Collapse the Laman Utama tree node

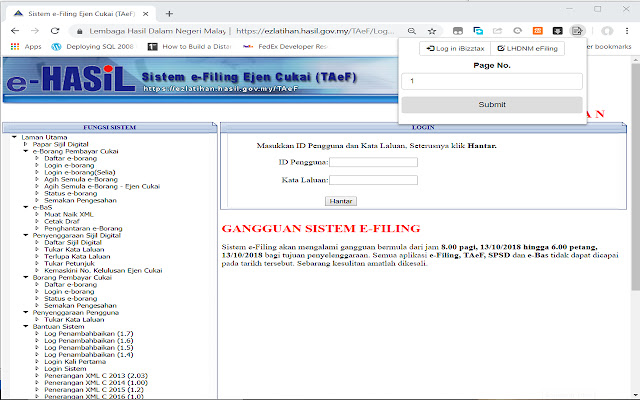pos(14,138)
